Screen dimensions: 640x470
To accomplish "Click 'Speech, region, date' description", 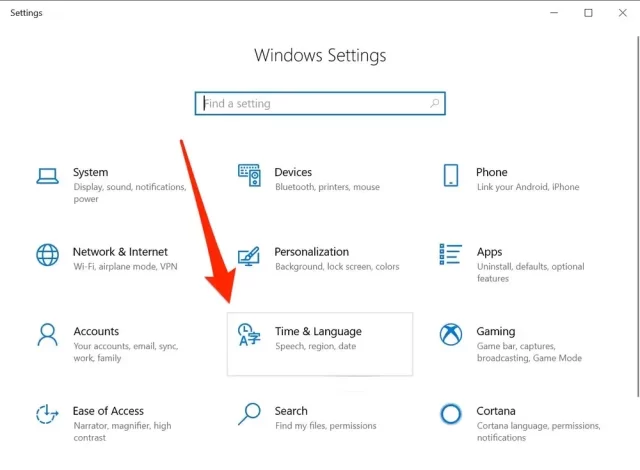I will click(x=316, y=346).
